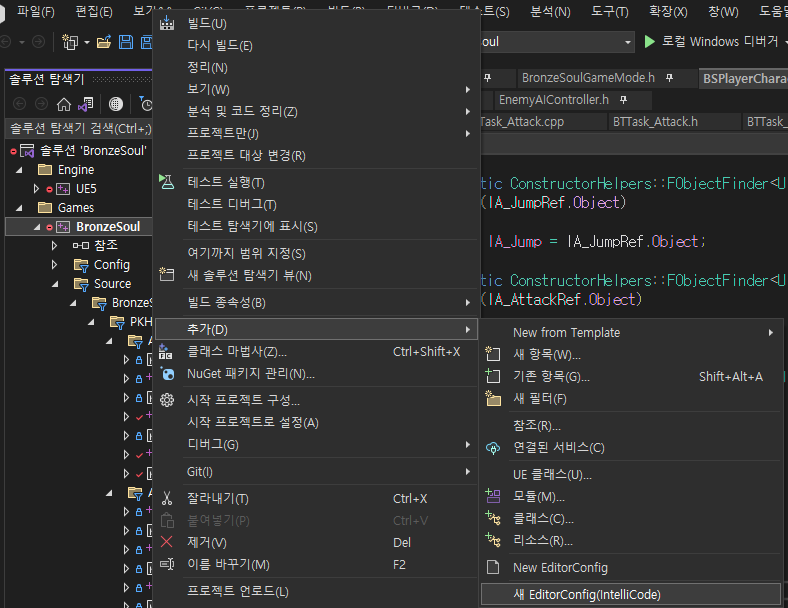Click the Solution Explorer search field
Screen dimensions: 788x608
click(x=80, y=129)
